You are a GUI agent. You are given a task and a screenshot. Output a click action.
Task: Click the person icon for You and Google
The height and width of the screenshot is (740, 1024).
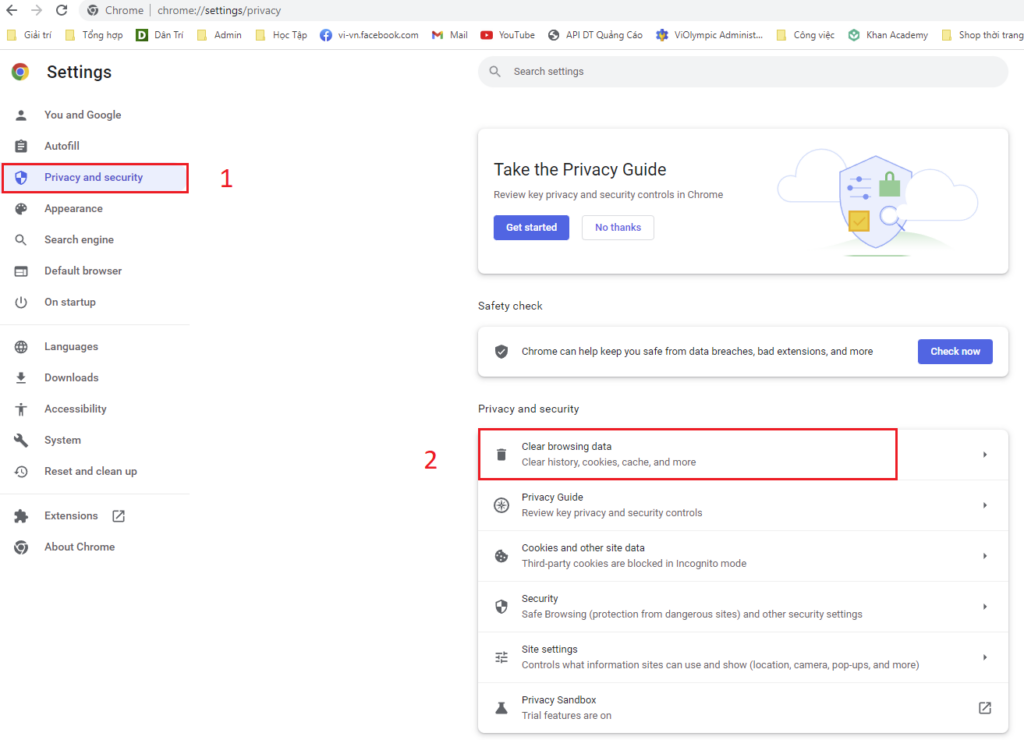pos(21,115)
